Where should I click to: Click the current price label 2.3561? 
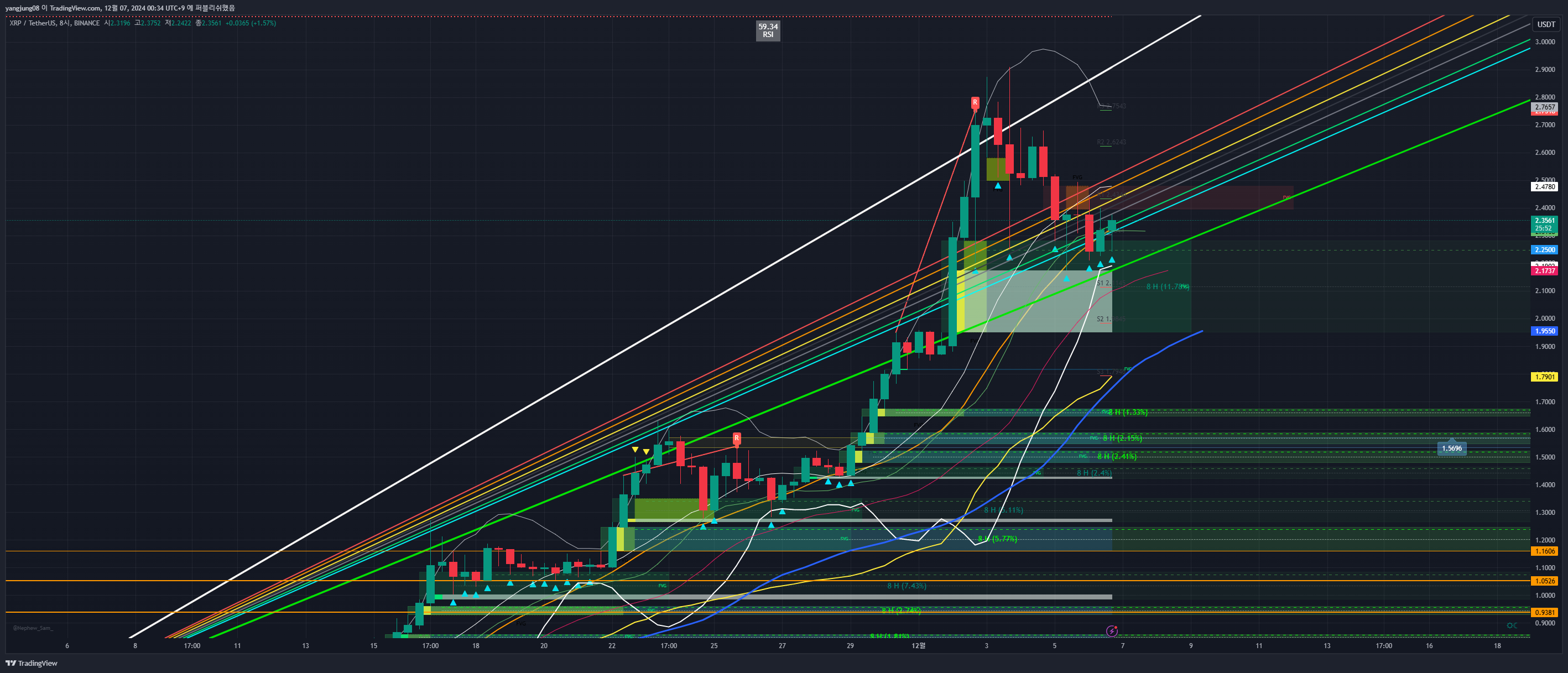pyautogui.click(x=1544, y=221)
